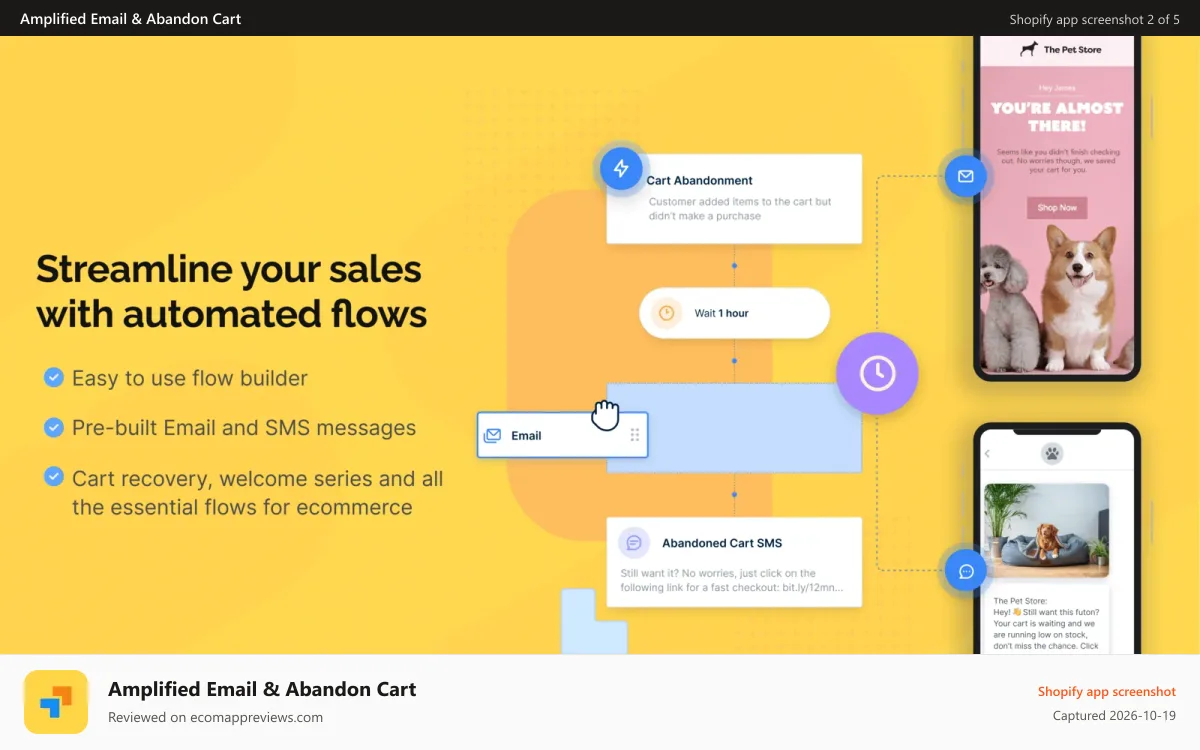Click the dog bed photo in the SMS preview
This screenshot has width=1200, height=750.
click(x=1046, y=530)
